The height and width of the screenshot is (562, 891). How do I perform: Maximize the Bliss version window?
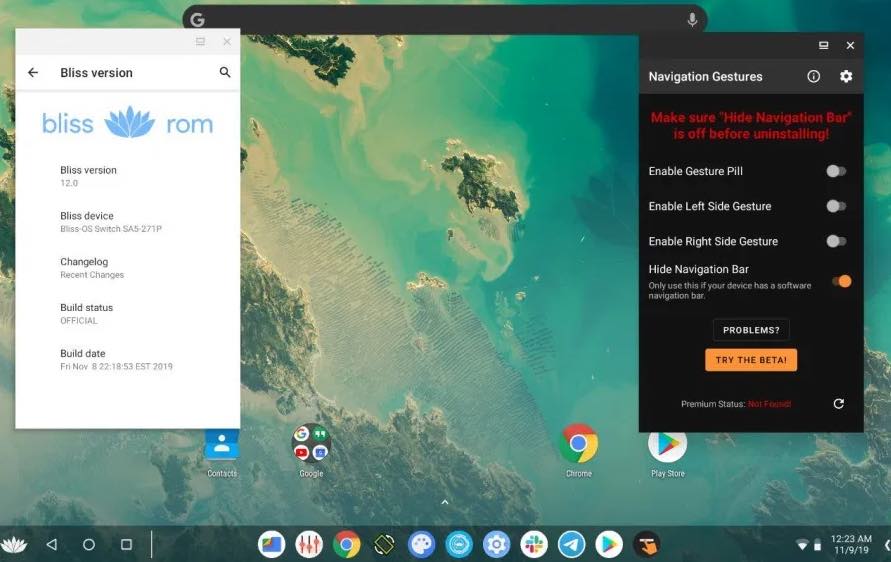(200, 41)
